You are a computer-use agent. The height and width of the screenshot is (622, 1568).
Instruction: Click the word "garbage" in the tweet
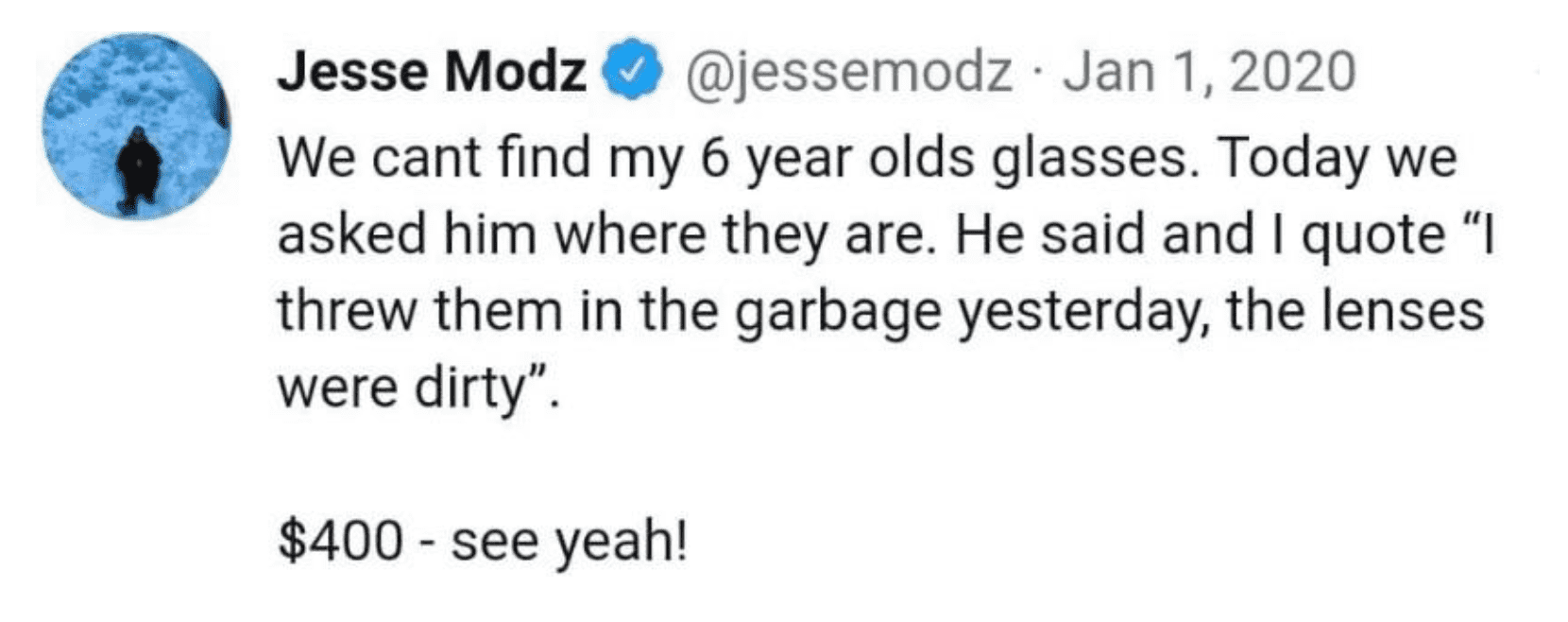[x=838, y=316]
